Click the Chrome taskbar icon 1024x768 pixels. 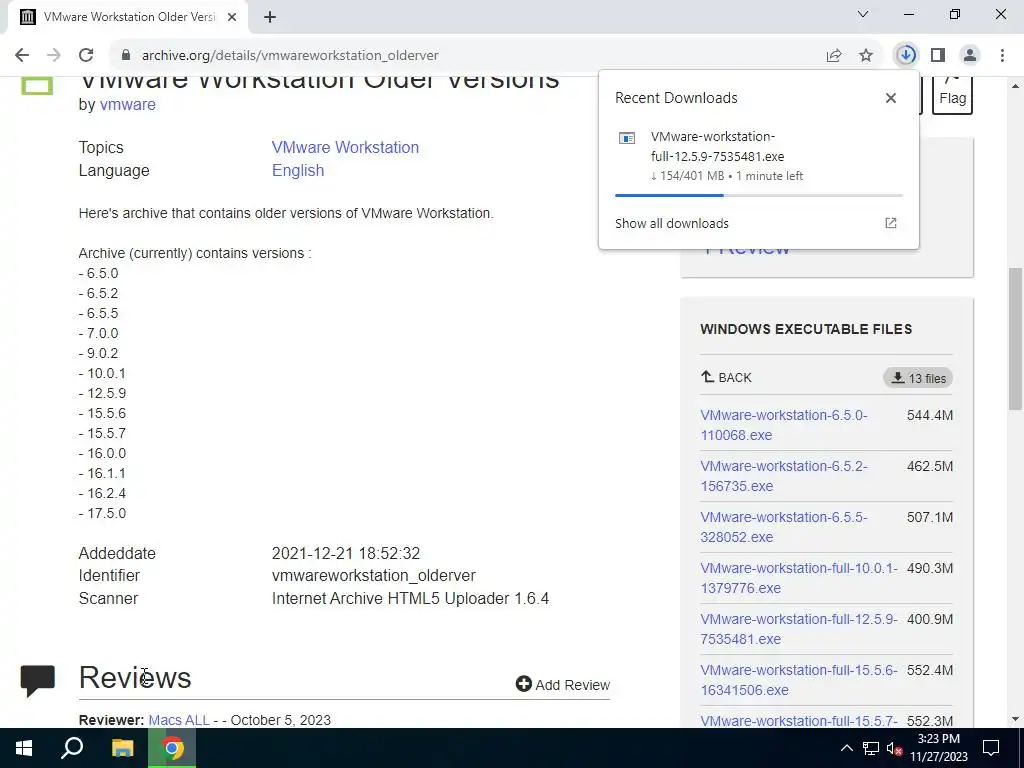[x=172, y=748]
